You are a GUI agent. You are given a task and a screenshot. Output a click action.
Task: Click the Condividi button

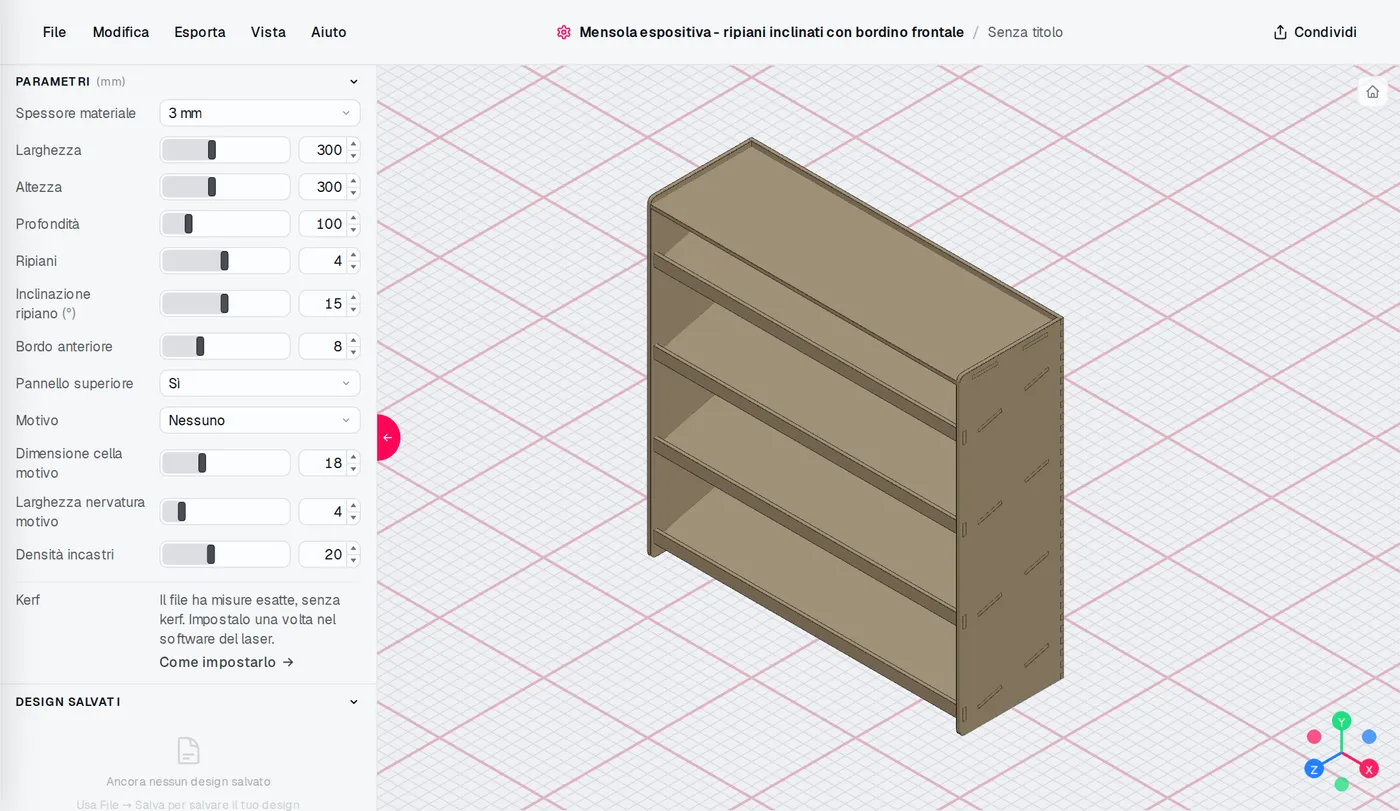point(1315,32)
